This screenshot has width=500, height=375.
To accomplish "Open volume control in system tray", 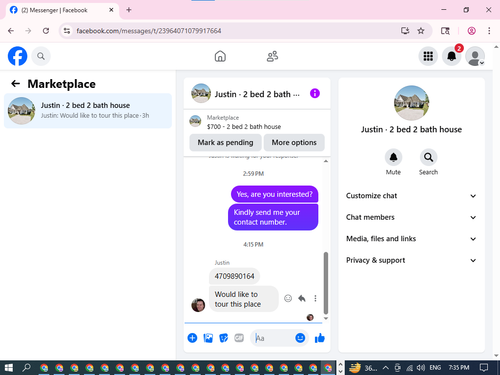I will point(420,368).
